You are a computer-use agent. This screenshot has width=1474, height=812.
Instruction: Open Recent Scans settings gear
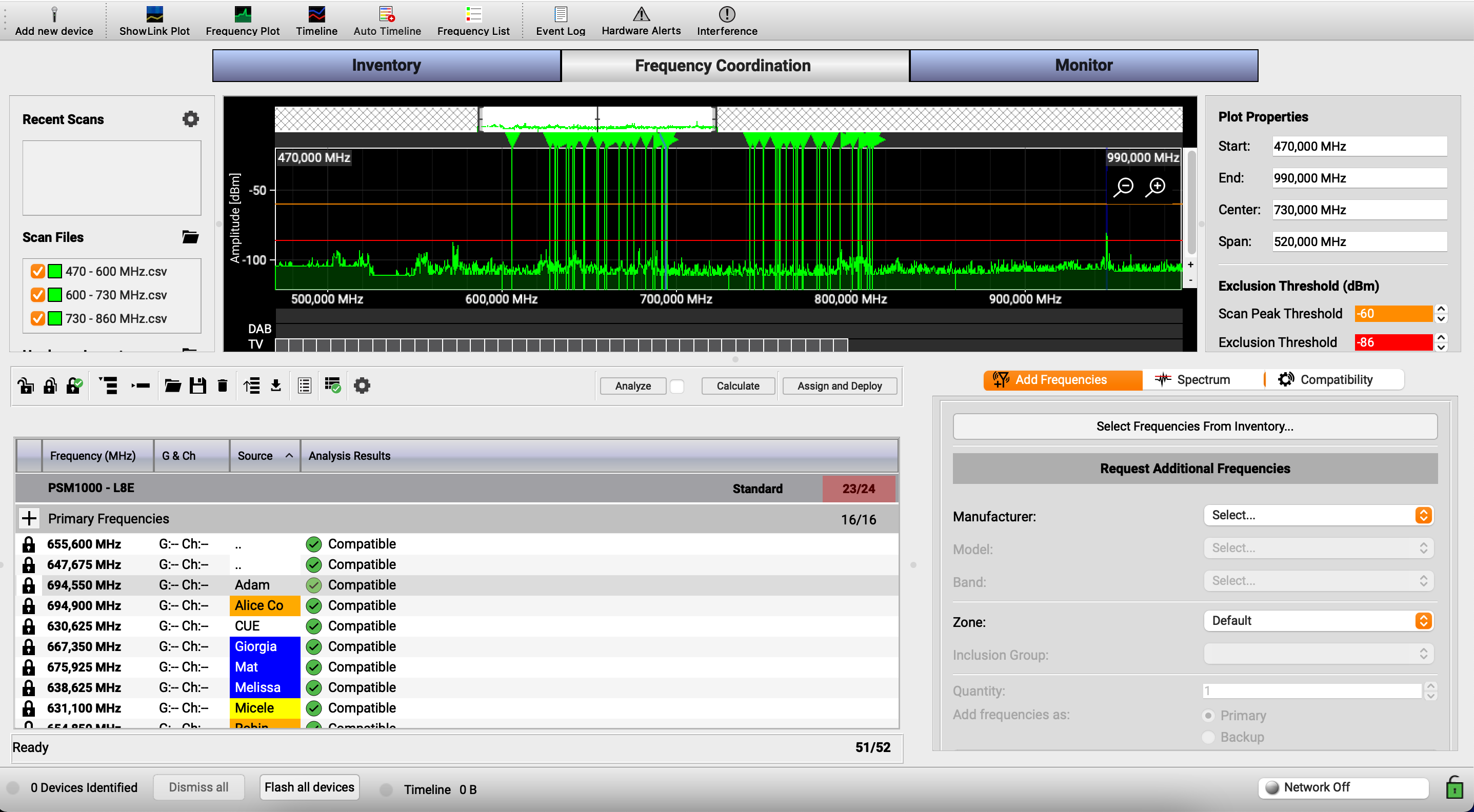click(x=190, y=119)
